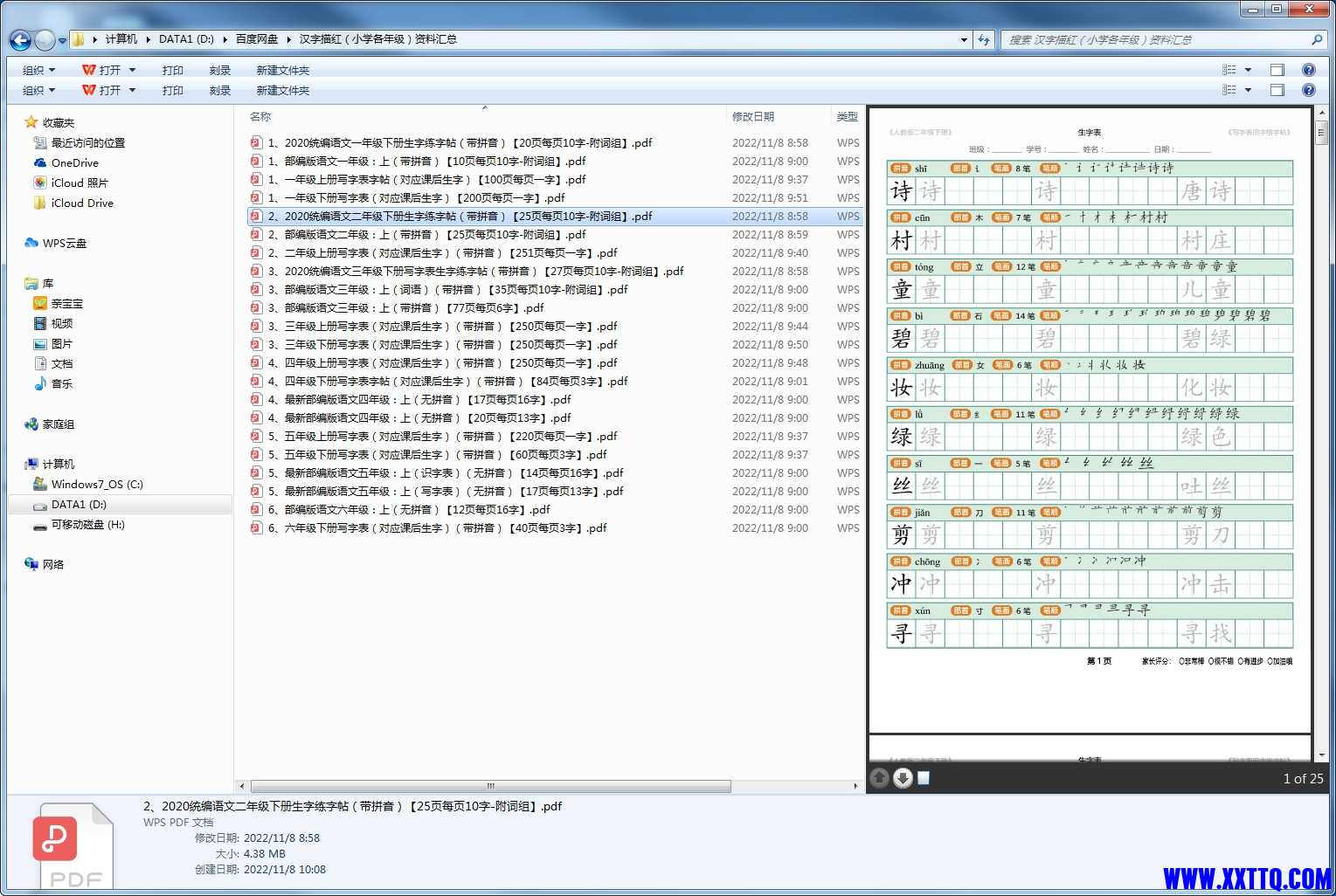1336x896 pixels.
Task: Open the recent pages dropdown beside Forward arrow
Action: (63, 40)
